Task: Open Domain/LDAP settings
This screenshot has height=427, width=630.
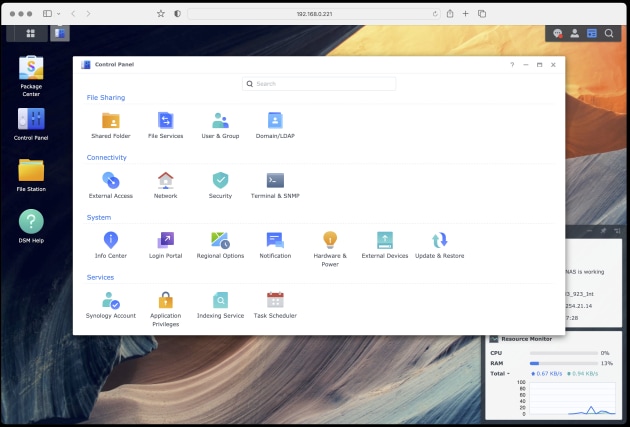Action: tap(275, 126)
